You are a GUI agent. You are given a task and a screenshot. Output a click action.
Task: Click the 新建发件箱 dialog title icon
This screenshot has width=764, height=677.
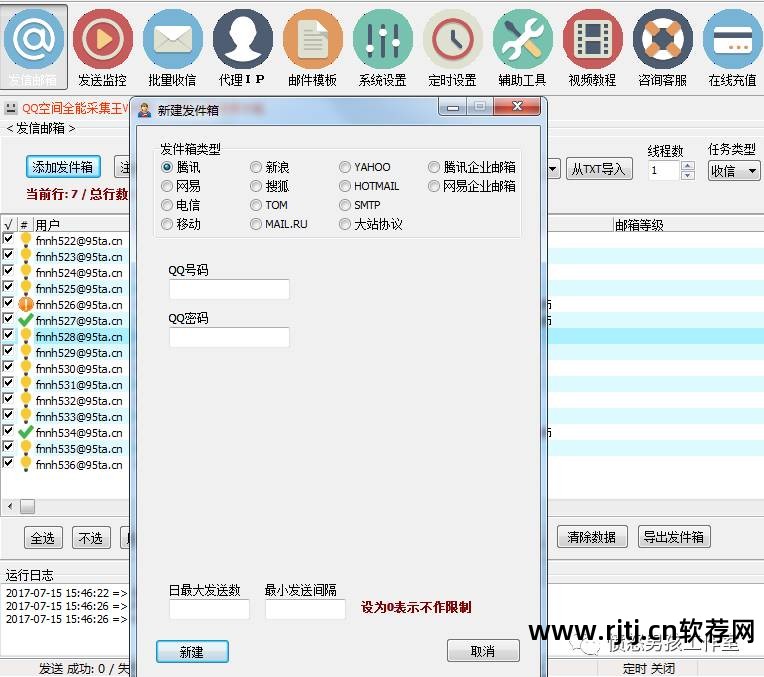coord(144,110)
